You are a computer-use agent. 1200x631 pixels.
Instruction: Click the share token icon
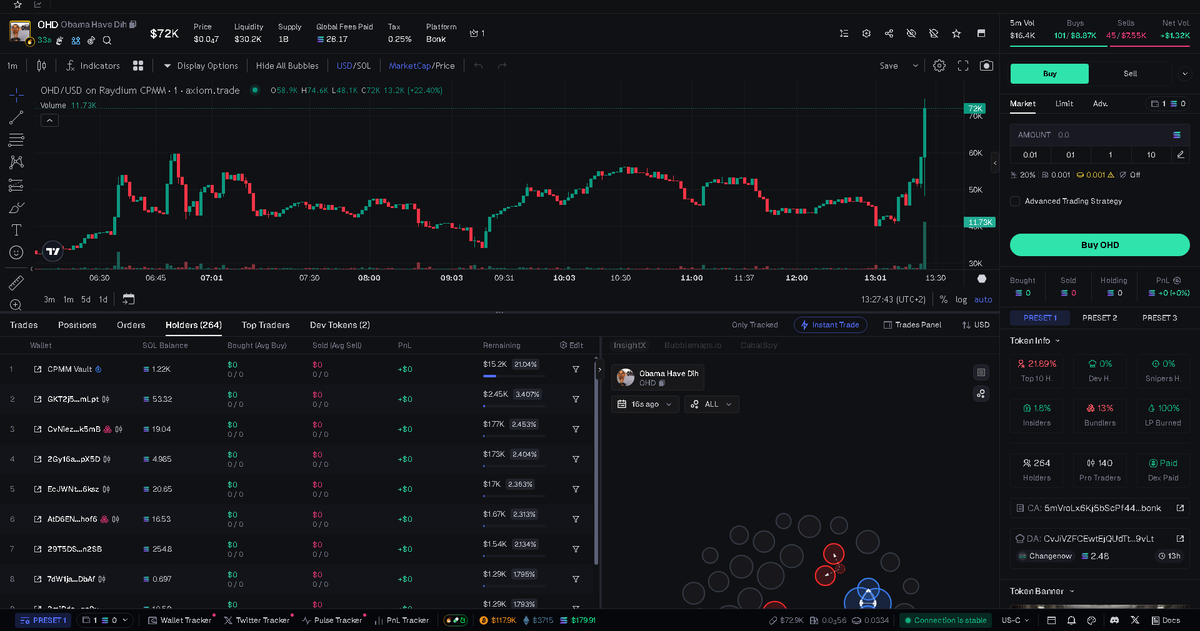[889, 33]
